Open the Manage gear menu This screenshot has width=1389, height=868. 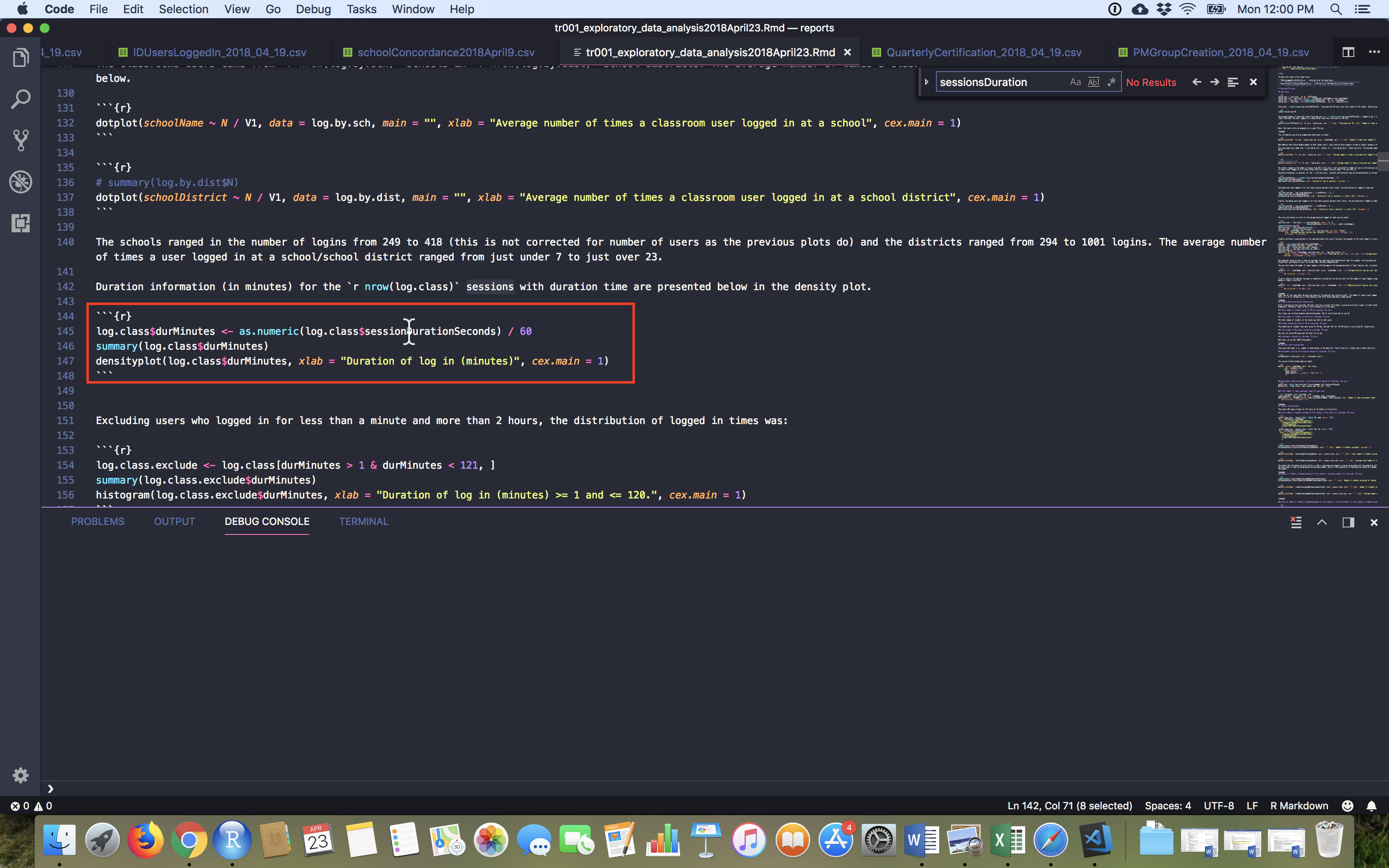click(x=21, y=775)
